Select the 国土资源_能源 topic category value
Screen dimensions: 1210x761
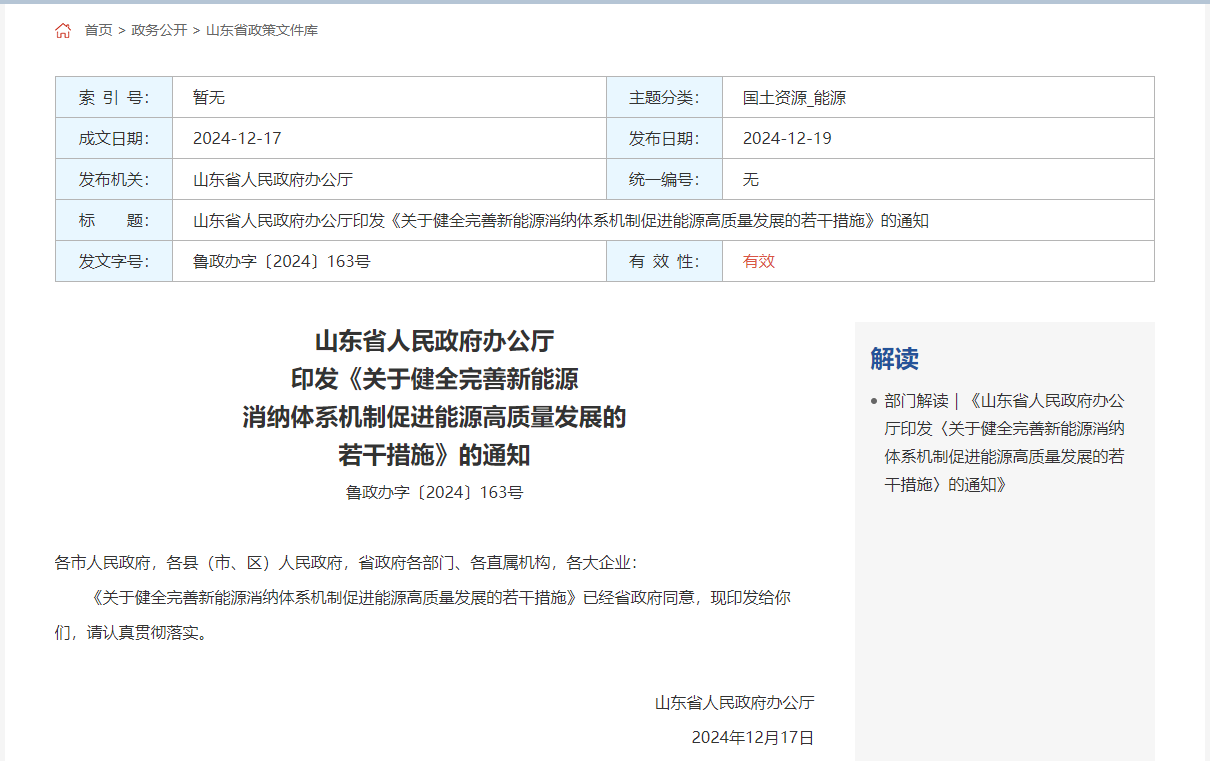(x=794, y=98)
